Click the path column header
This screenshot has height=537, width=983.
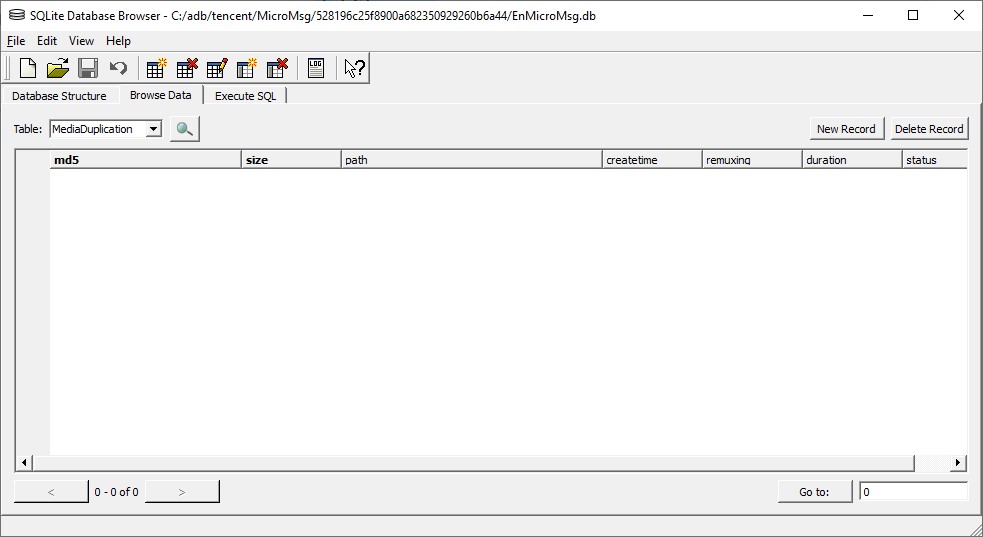(471, 160)
